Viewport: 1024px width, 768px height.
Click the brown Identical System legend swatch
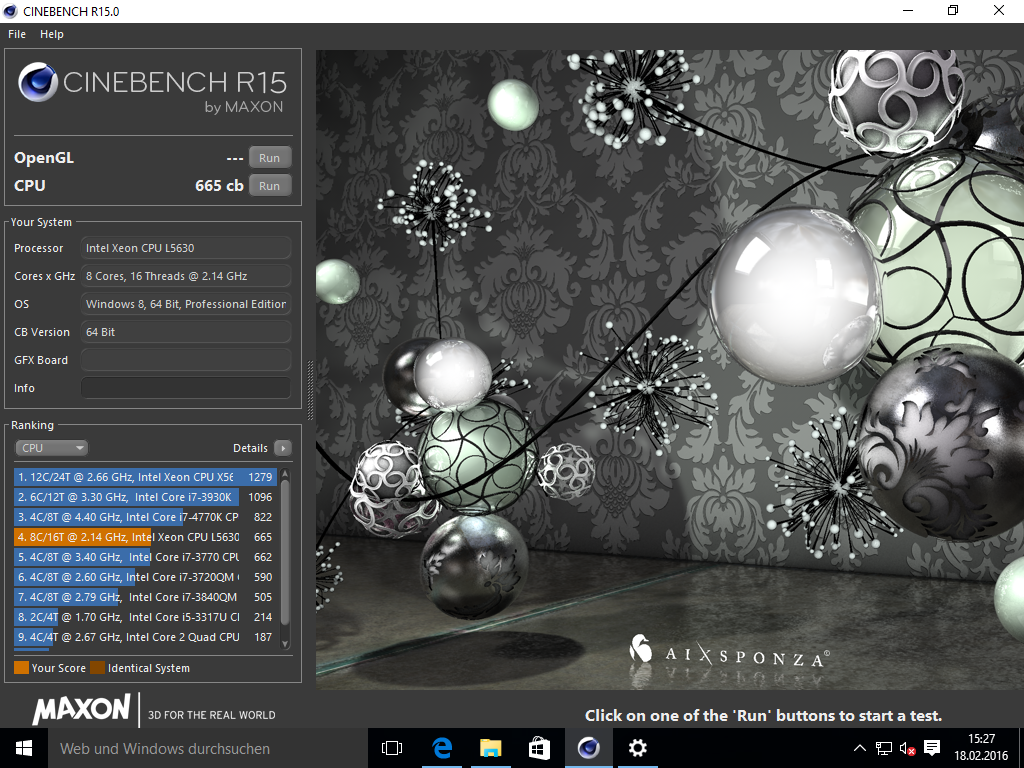(97, 667)
